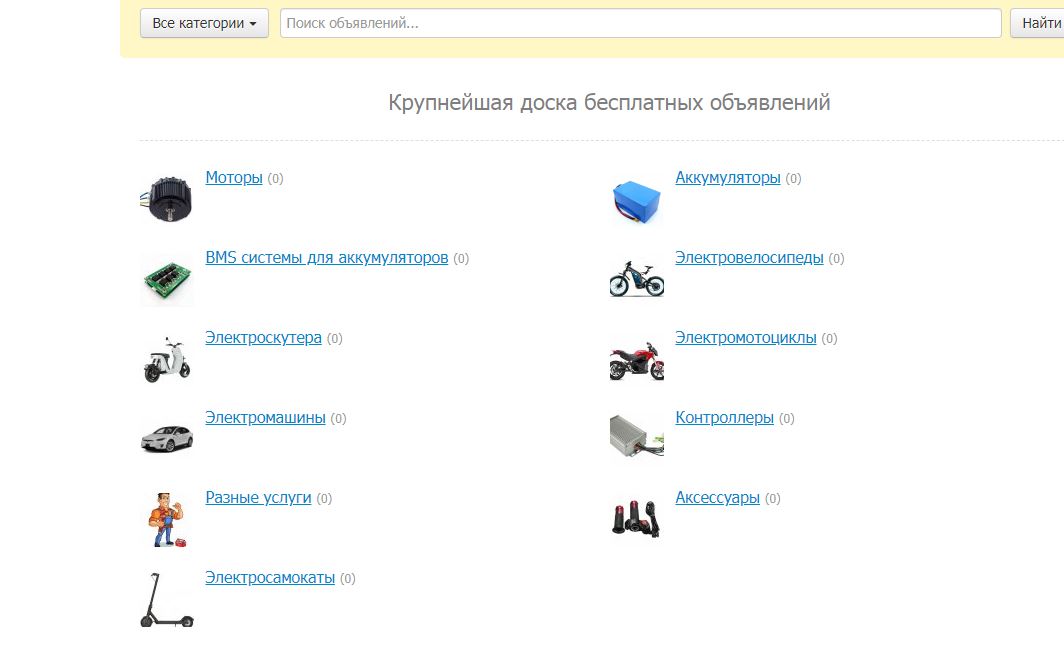Go to BMS системы для аккумуляторов
1064x667 pixels.
pyautogui.click(x=326, y=258)
